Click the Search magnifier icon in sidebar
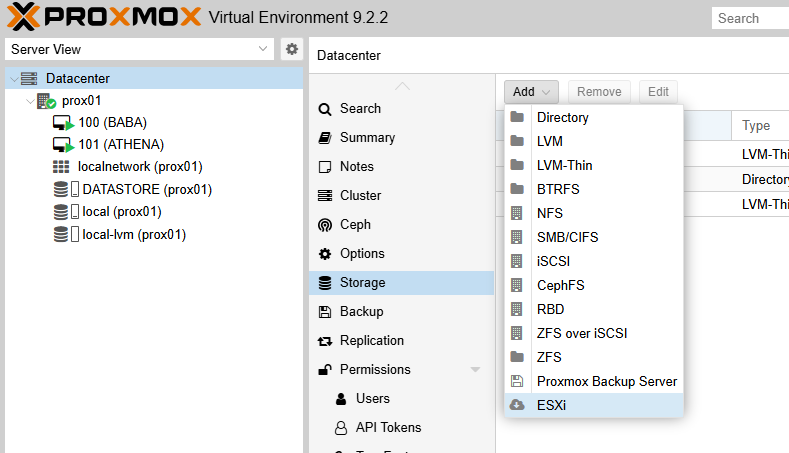Screen dimensions: 789x453 (x=325, y=109)
